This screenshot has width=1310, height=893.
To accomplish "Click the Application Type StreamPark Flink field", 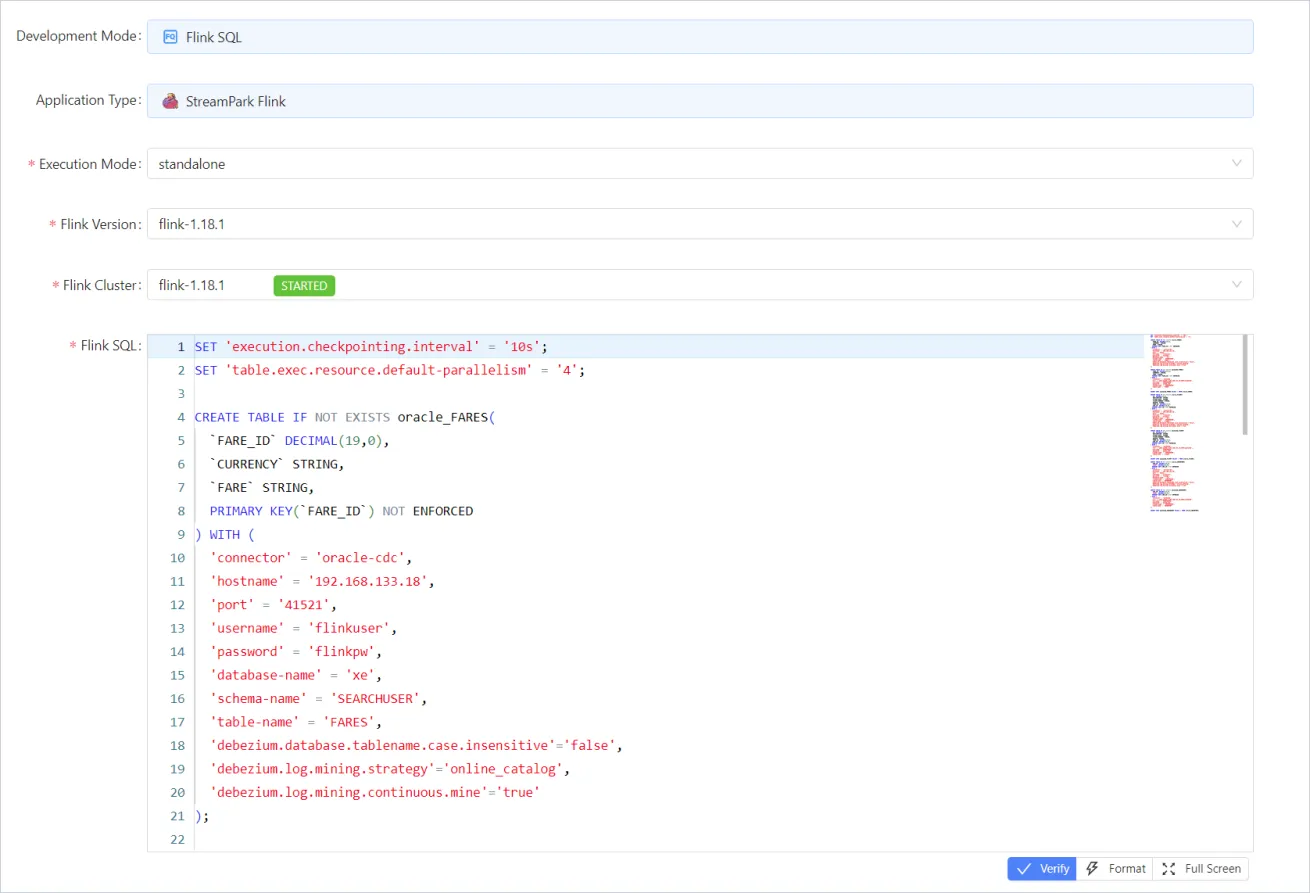I will tap(700, 100).
